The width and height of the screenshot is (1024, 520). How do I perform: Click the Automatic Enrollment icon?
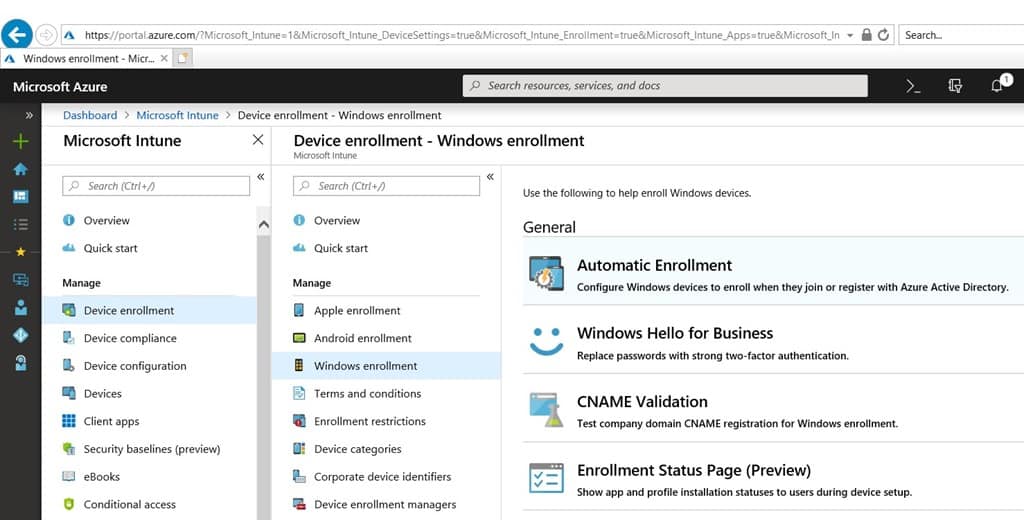click(x=546, y=275)
